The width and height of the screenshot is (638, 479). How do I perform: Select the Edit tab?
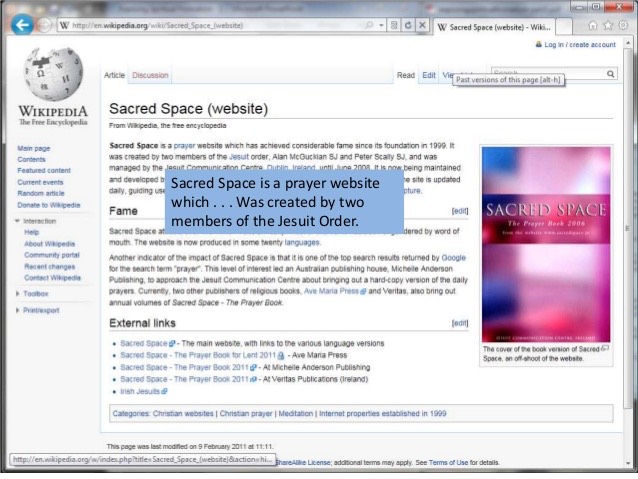428,75
